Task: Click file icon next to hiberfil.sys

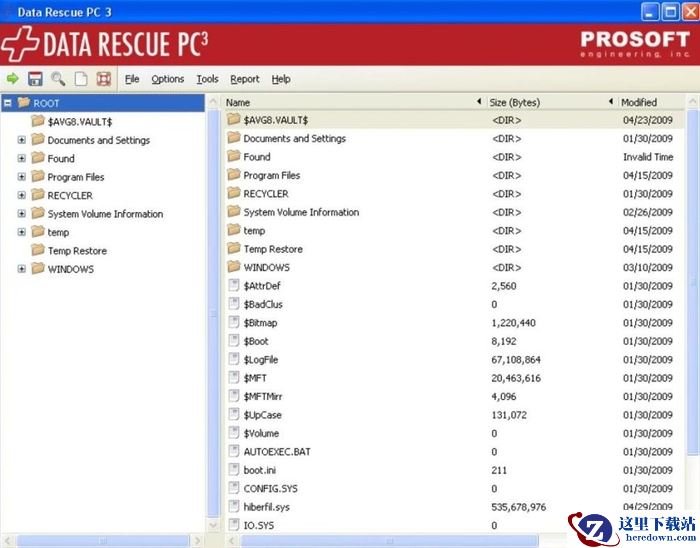Action: pyautogui.click(x=233, y=506)
